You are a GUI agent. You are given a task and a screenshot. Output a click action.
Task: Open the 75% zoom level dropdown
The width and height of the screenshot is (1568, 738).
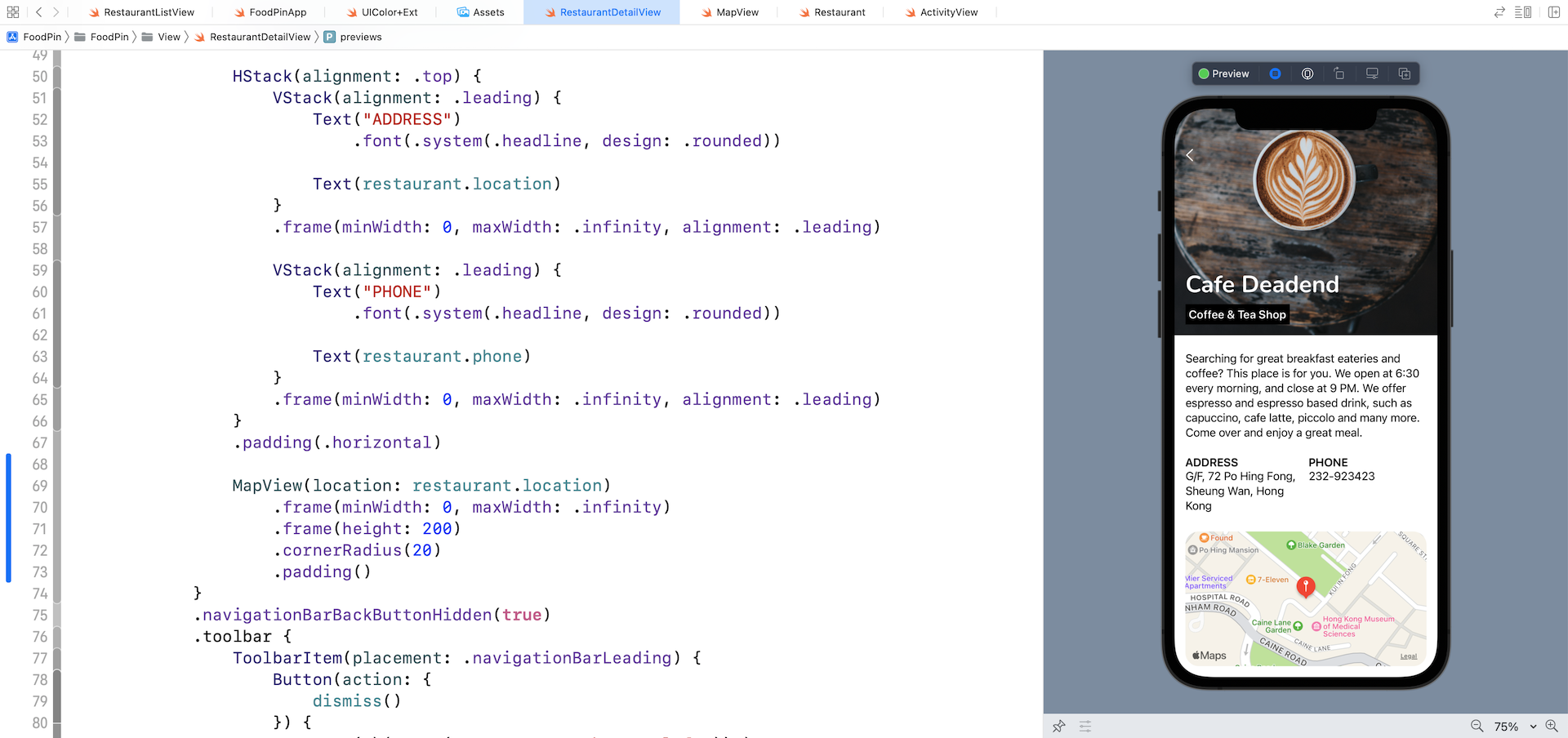point(1515,726)
